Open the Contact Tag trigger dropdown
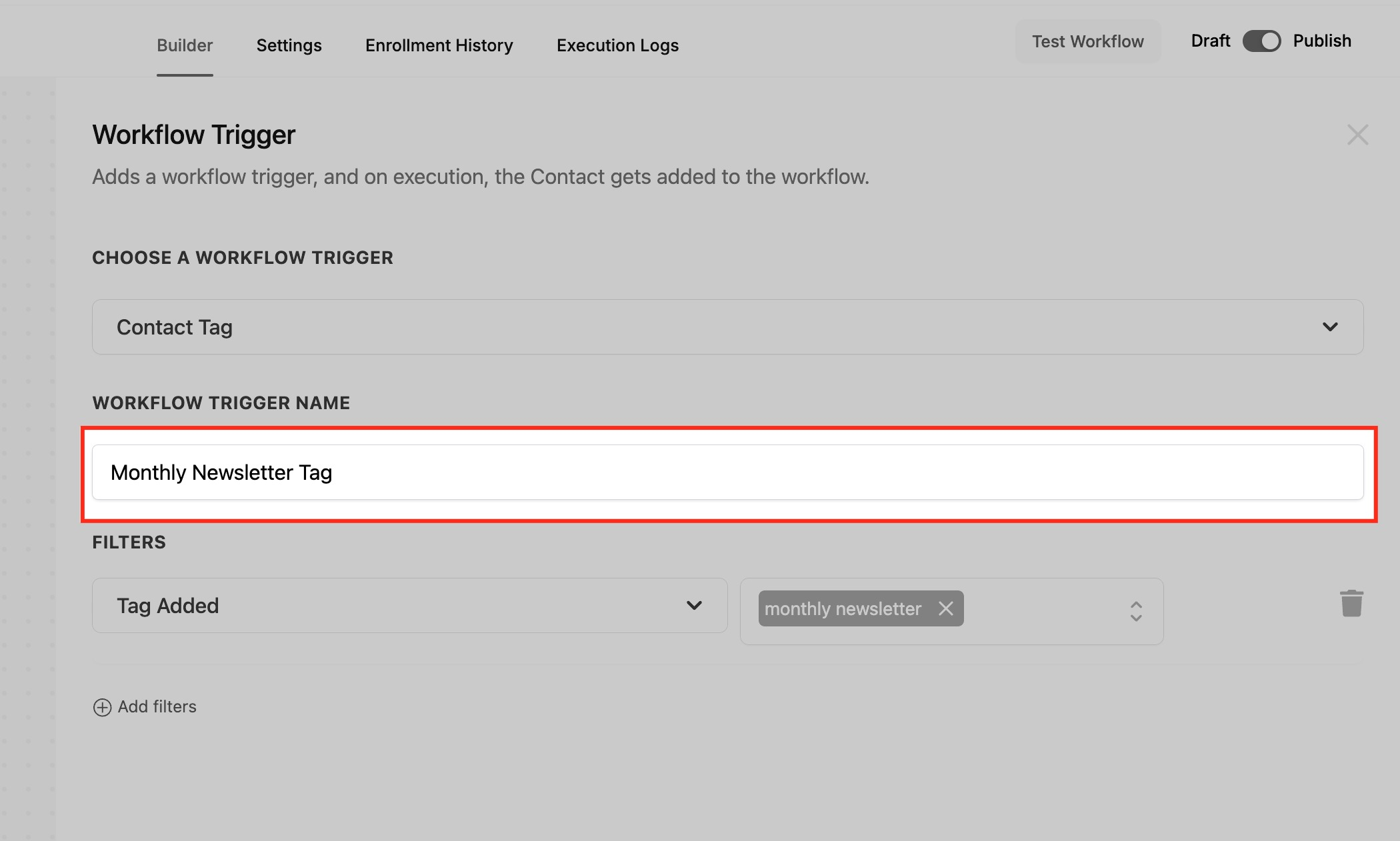Screen dimensions: 1400x841 point(727,327)
